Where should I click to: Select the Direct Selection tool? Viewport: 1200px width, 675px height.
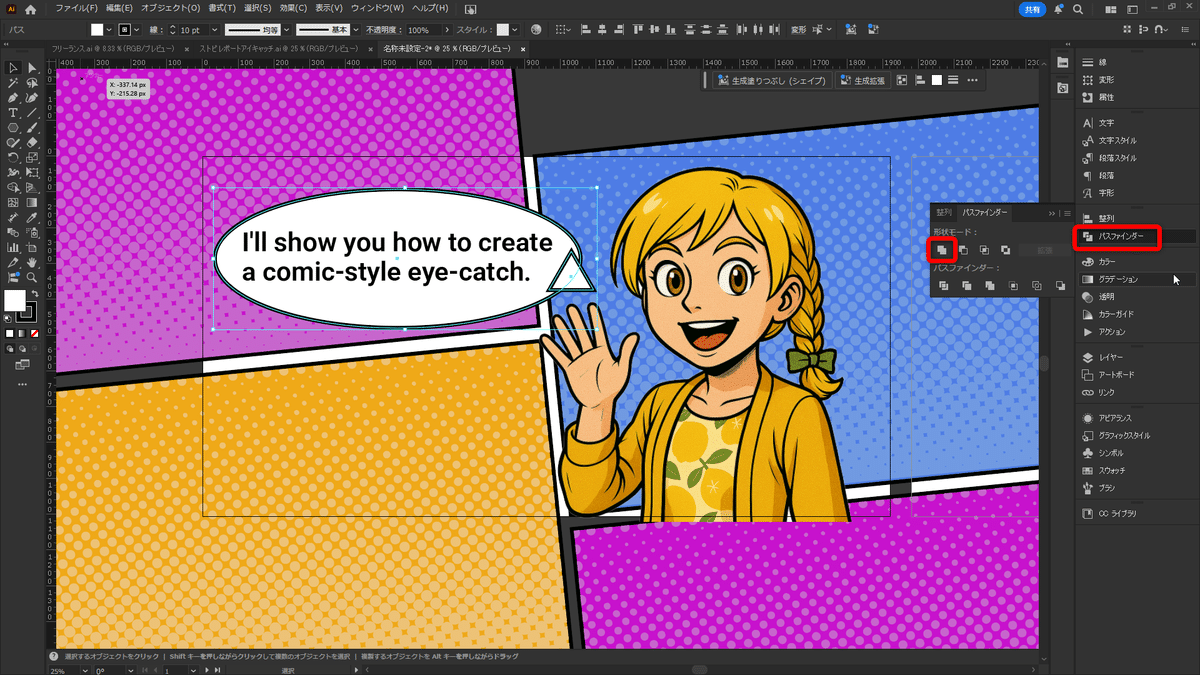tap(33, 68)
